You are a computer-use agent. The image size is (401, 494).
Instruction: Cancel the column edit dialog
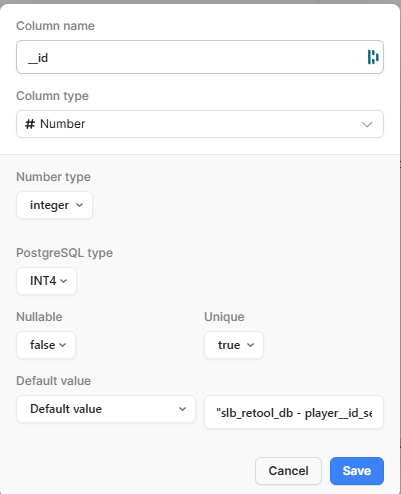click(x=288, y=471)
